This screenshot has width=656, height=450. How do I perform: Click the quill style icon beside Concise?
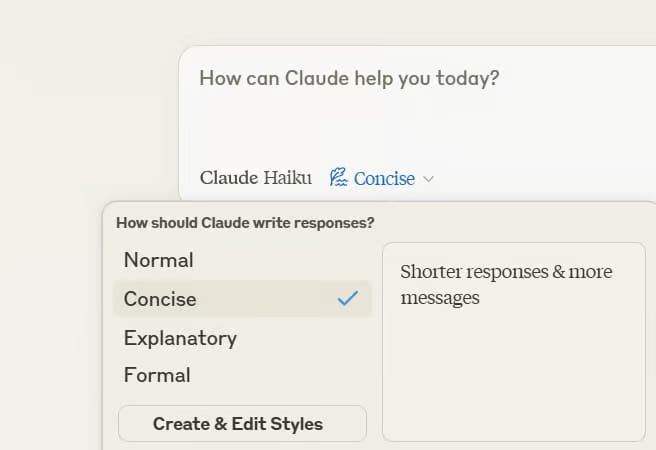338,178
